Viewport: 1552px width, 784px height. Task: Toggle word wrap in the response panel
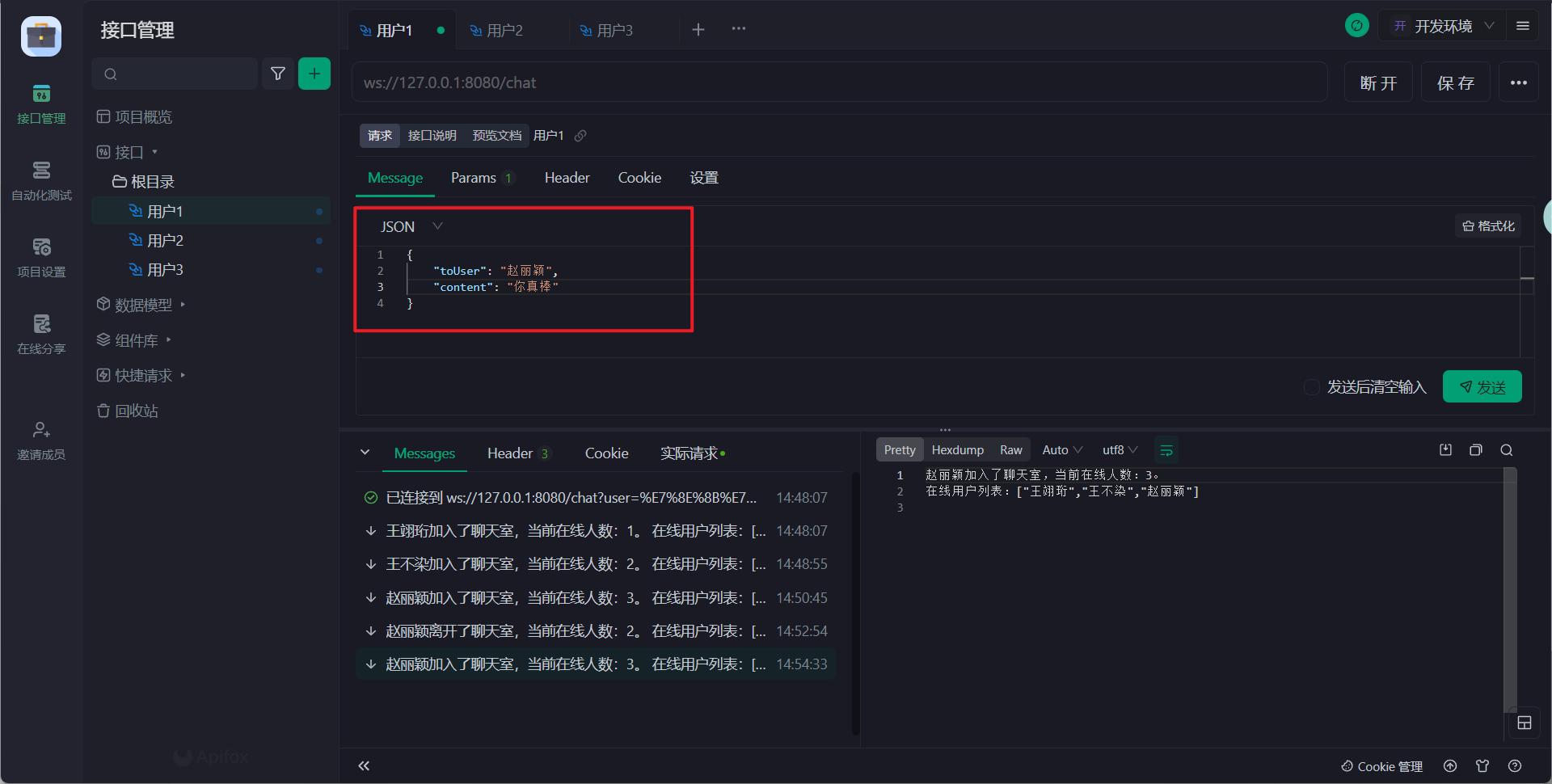point(1166,450)
